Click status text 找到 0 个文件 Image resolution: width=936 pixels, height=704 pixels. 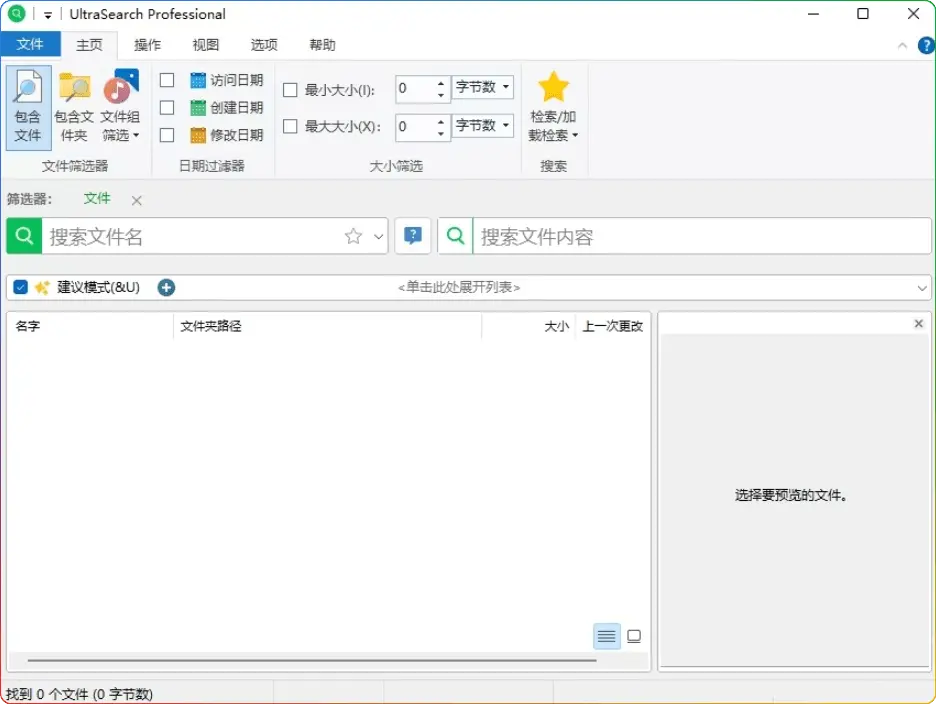pos(80,694)
